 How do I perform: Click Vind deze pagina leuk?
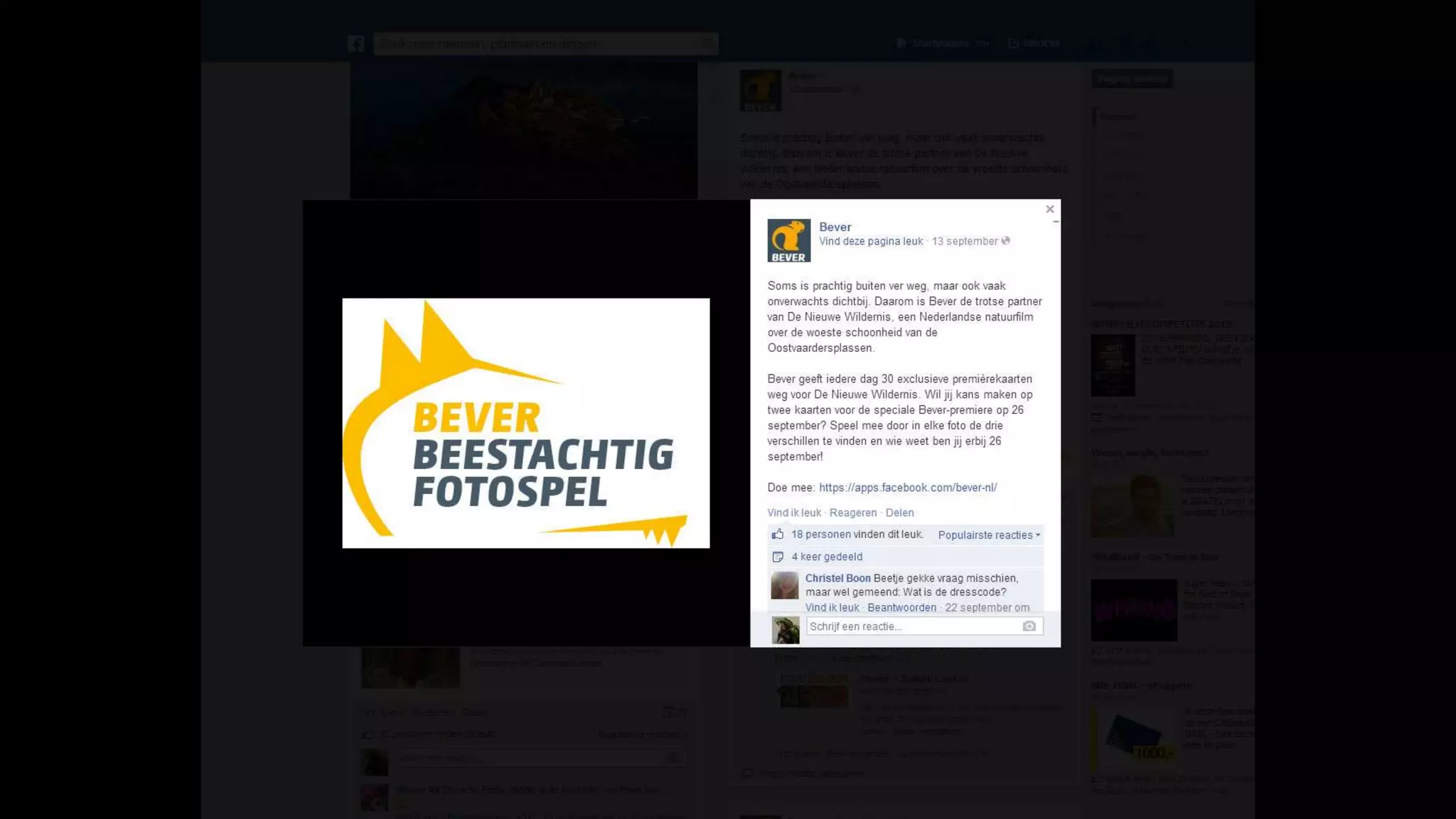(x=871, y=241)
